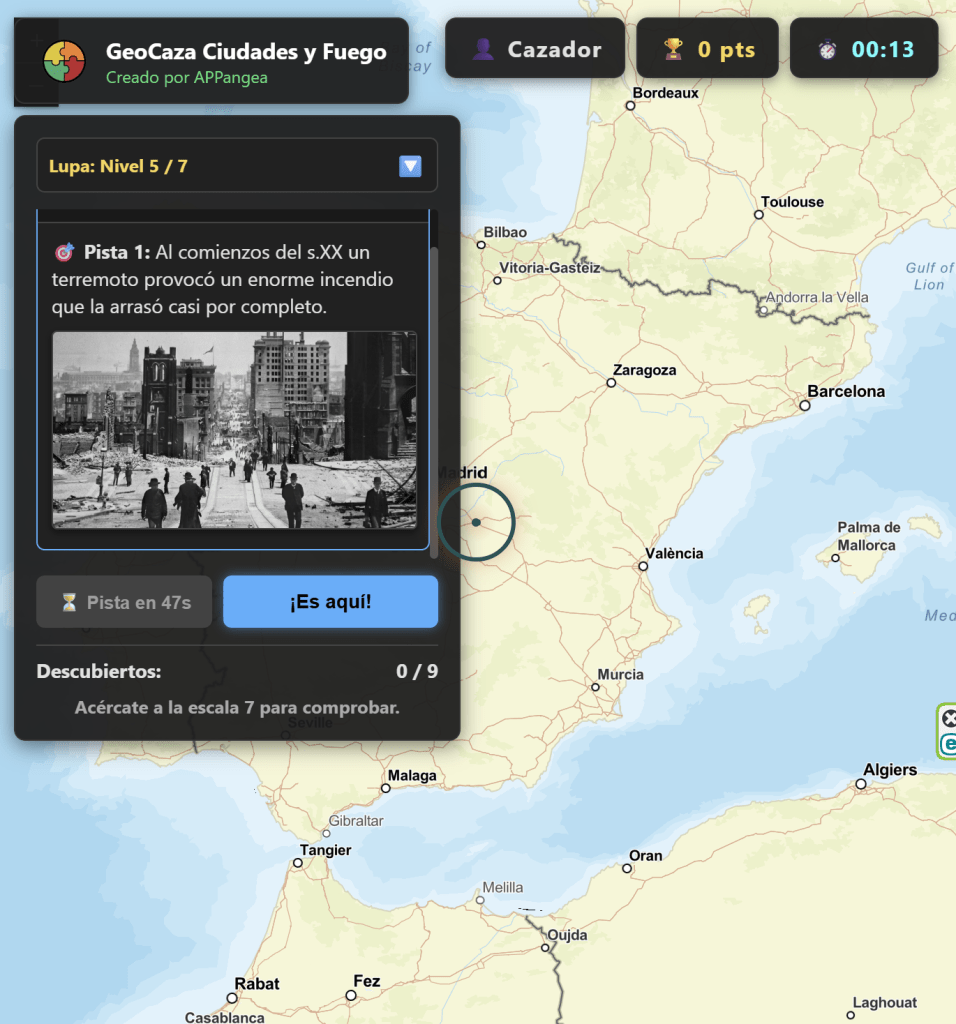Click the Pista 1 clue text
Image resolution: width=956 pixels, height=1024 pixels.
click(x=223, y=280)
